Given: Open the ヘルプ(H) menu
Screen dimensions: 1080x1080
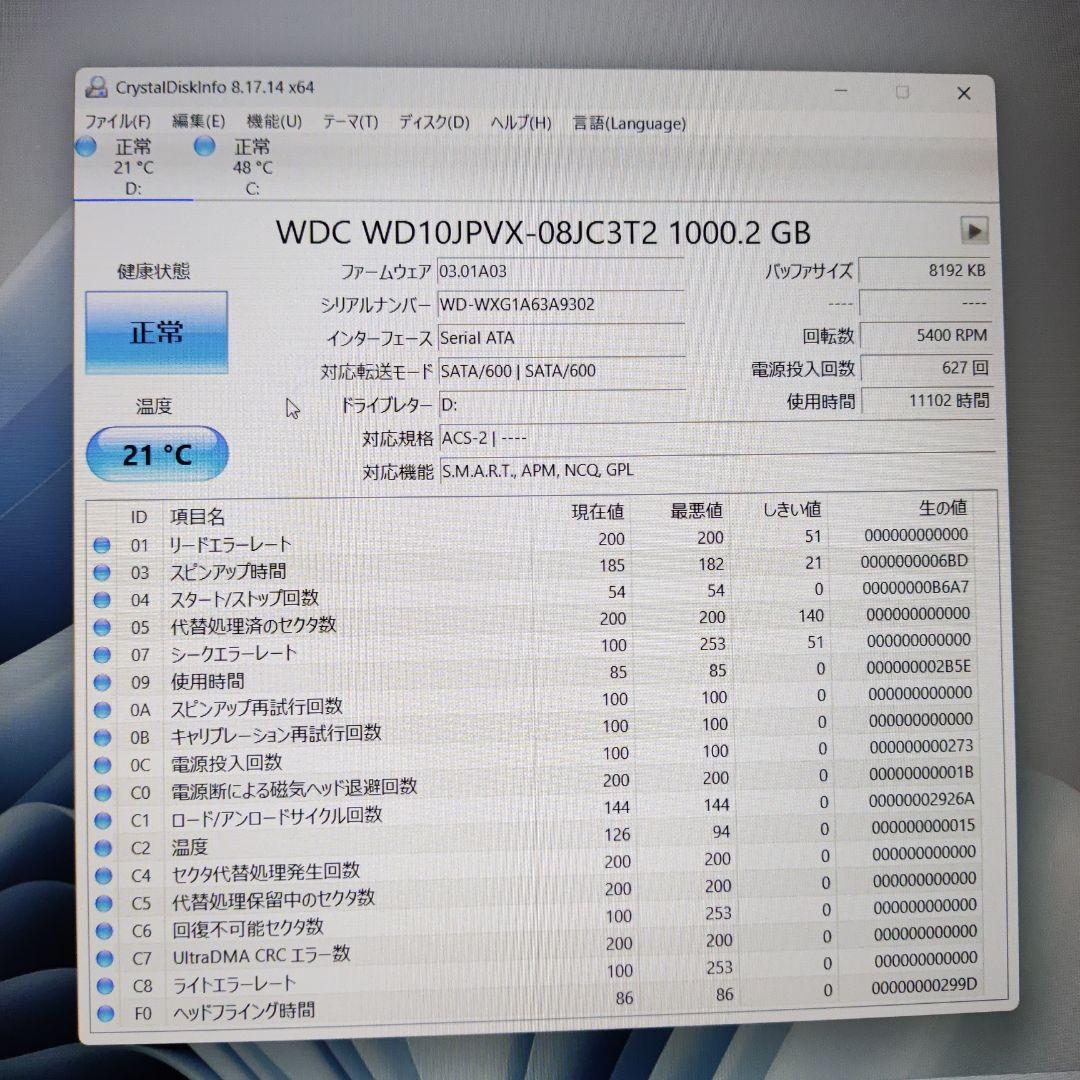Looking at the screenshot, I should [521, 123].
